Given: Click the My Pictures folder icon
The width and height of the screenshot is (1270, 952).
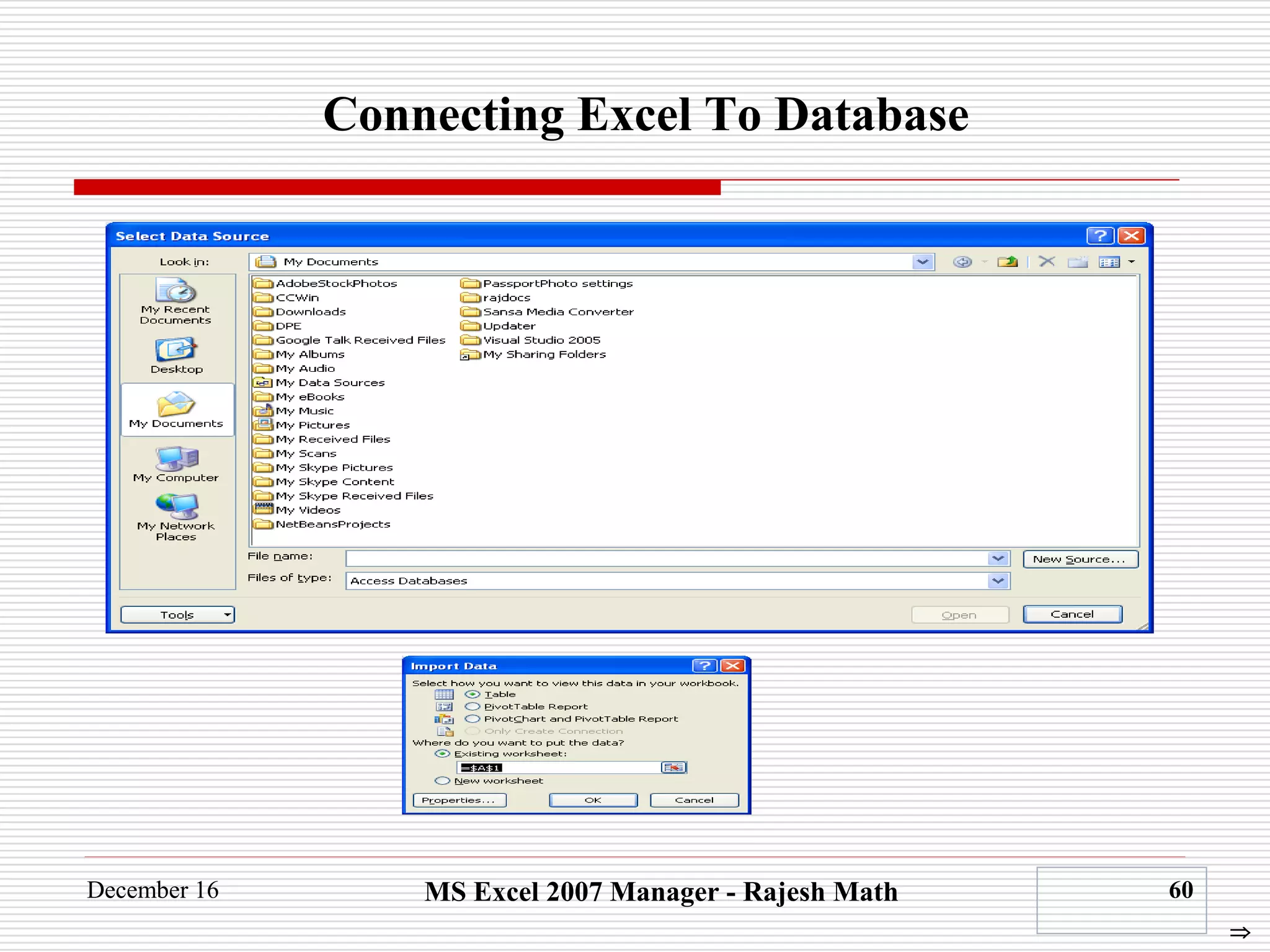Looking at the screenshot, I should pyautogui.click(x=264, y=425).
